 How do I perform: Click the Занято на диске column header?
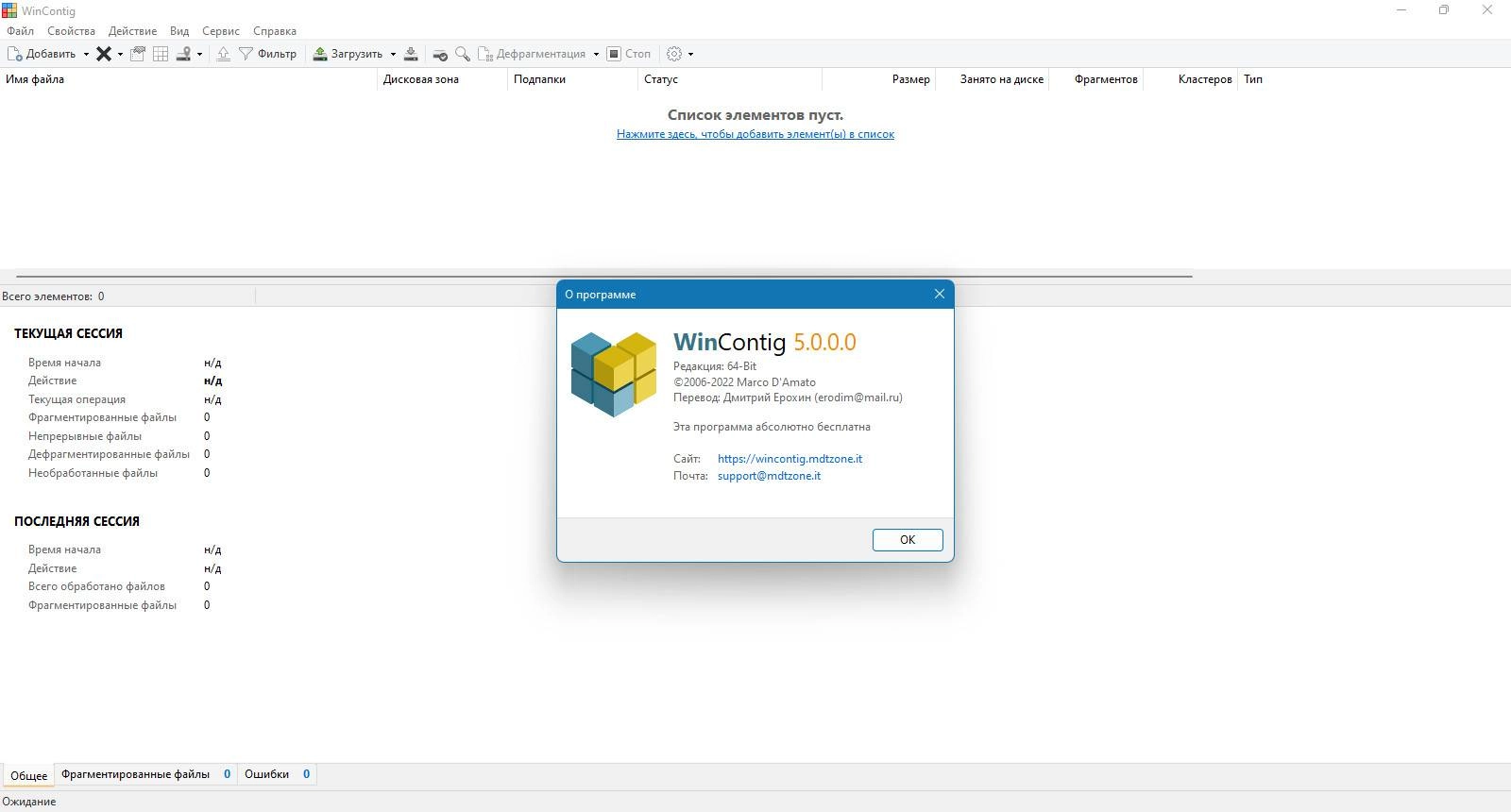(x=992, y=79)
